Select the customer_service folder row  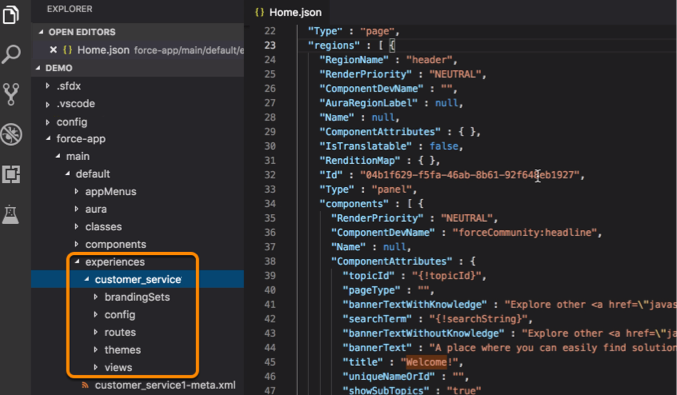pos(137,279)
